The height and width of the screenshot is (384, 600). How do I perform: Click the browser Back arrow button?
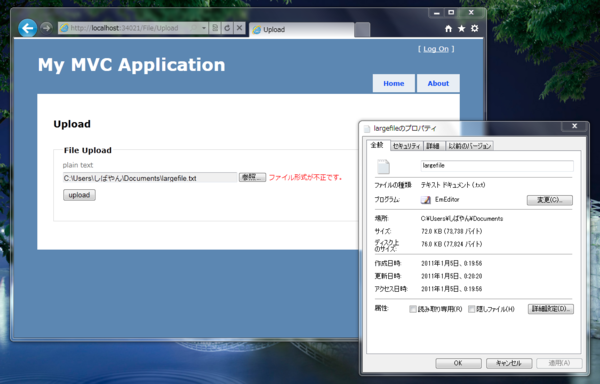(28, 28)
